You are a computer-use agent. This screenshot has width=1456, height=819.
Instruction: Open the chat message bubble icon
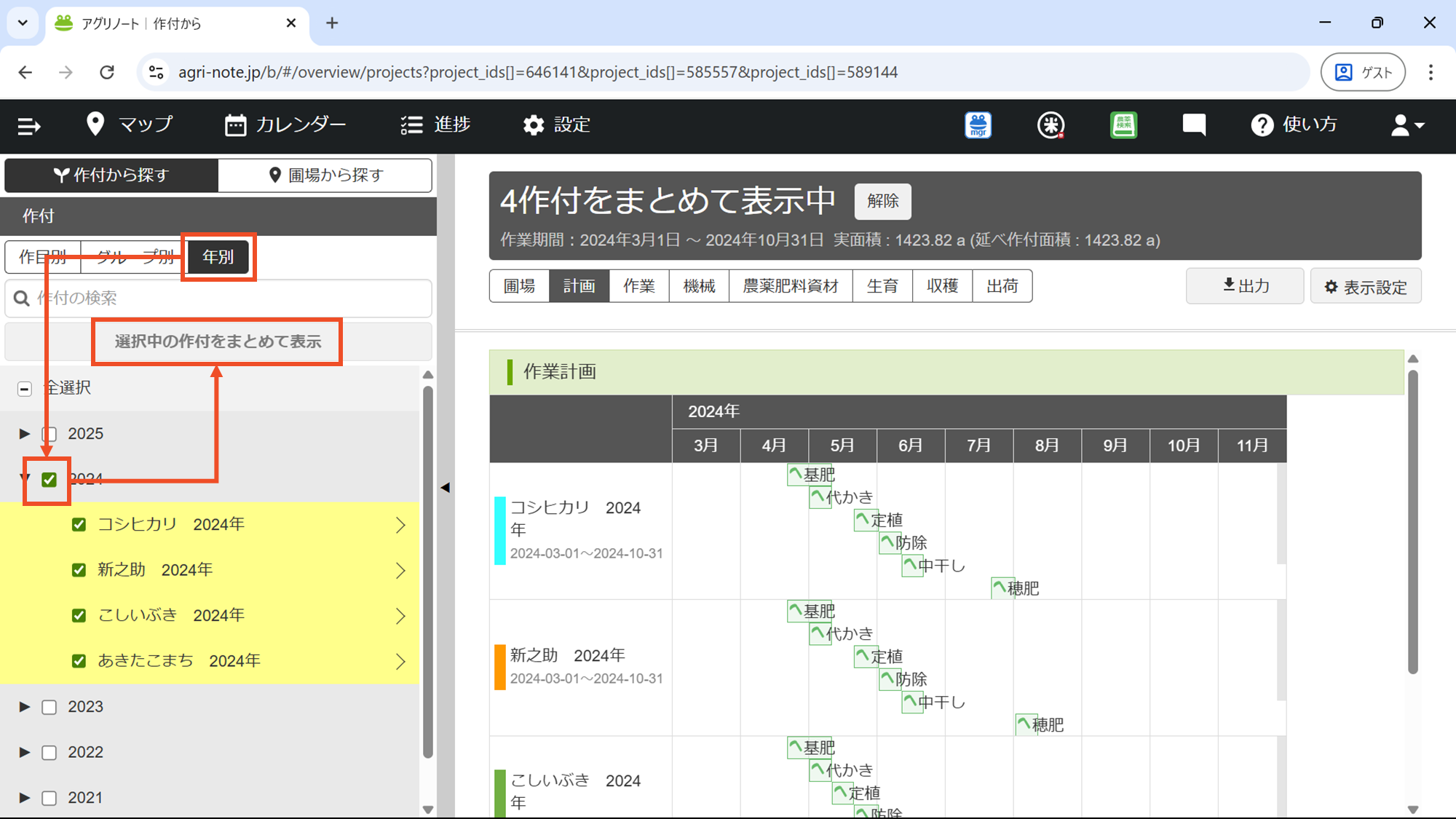1194,125
